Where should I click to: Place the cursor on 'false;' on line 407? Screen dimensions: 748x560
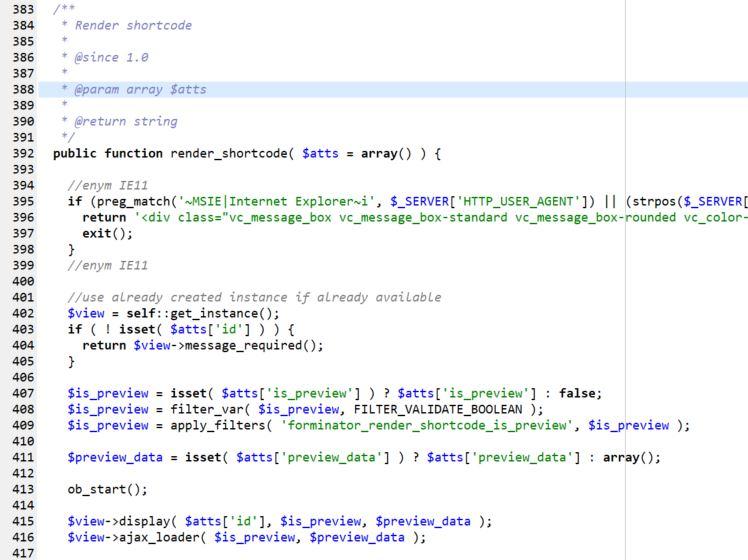(581, 393)
